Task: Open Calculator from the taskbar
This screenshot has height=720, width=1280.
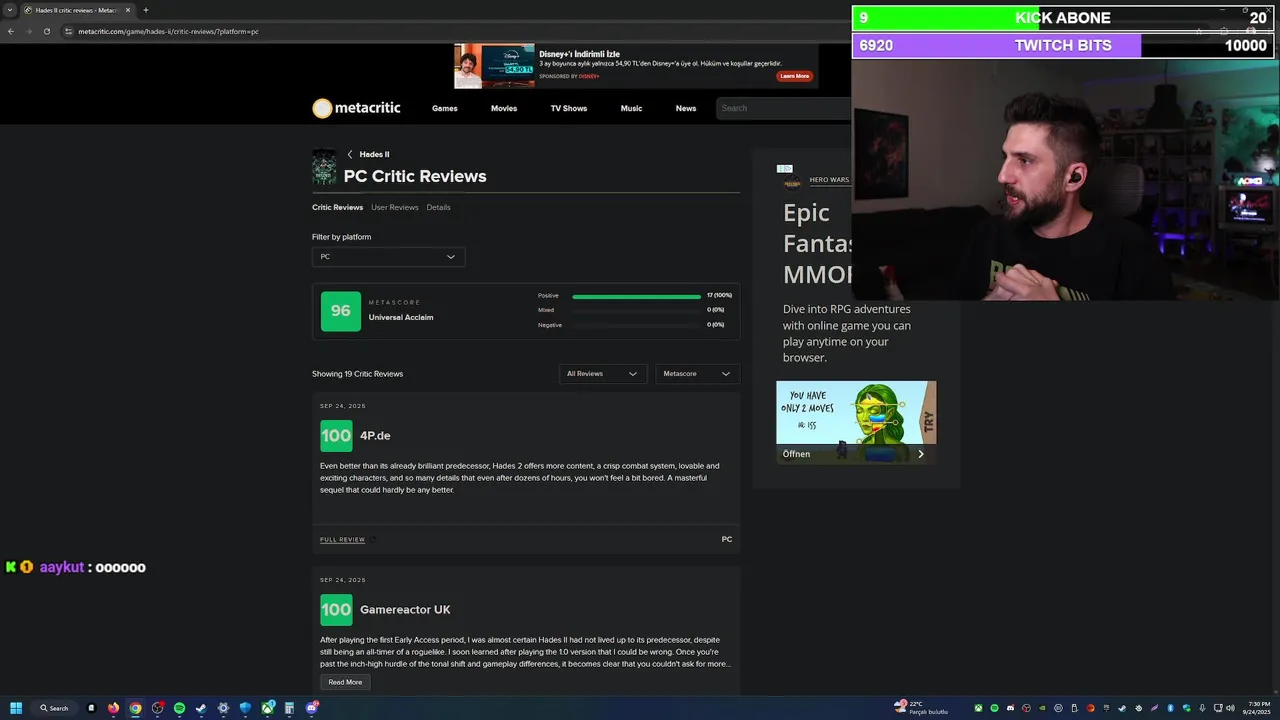Action: [289, 708]
